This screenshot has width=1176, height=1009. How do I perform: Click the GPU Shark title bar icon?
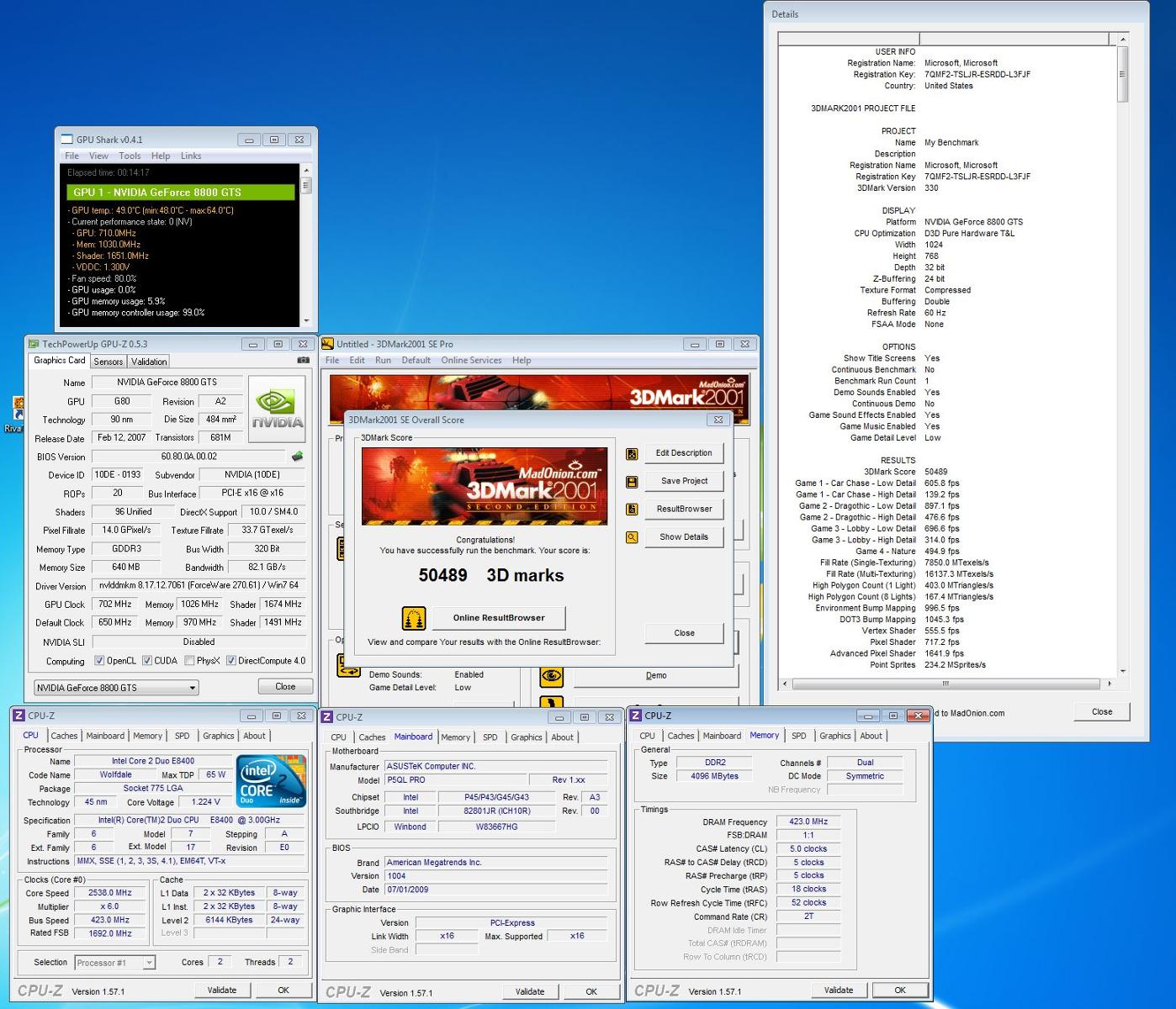tap(67, 140)
